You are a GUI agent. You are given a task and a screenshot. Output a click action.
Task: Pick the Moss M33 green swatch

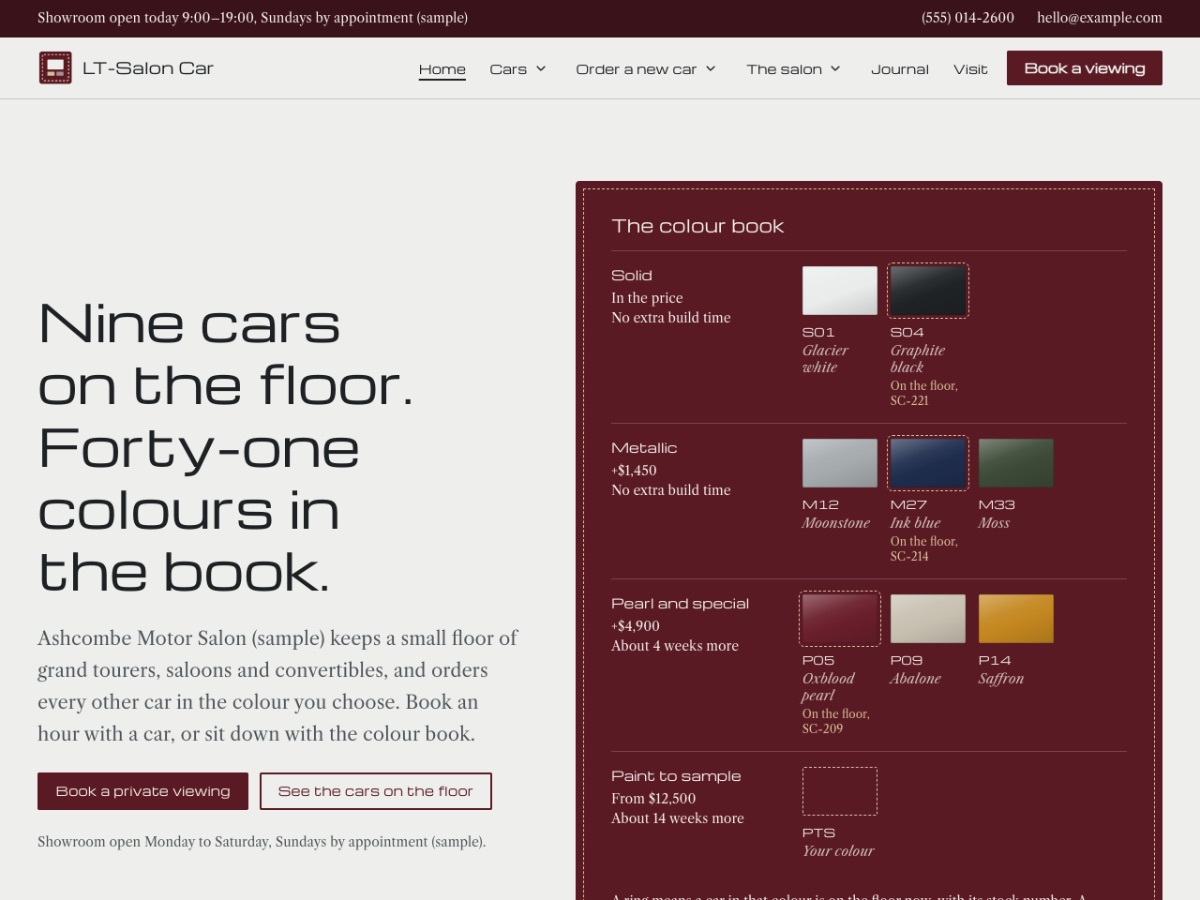tap(1016, 463)
